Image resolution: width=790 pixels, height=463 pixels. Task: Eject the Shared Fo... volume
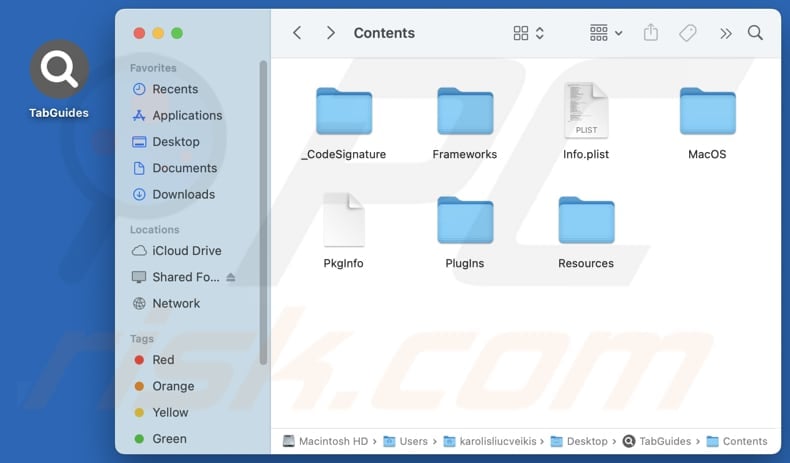point(231,277)
